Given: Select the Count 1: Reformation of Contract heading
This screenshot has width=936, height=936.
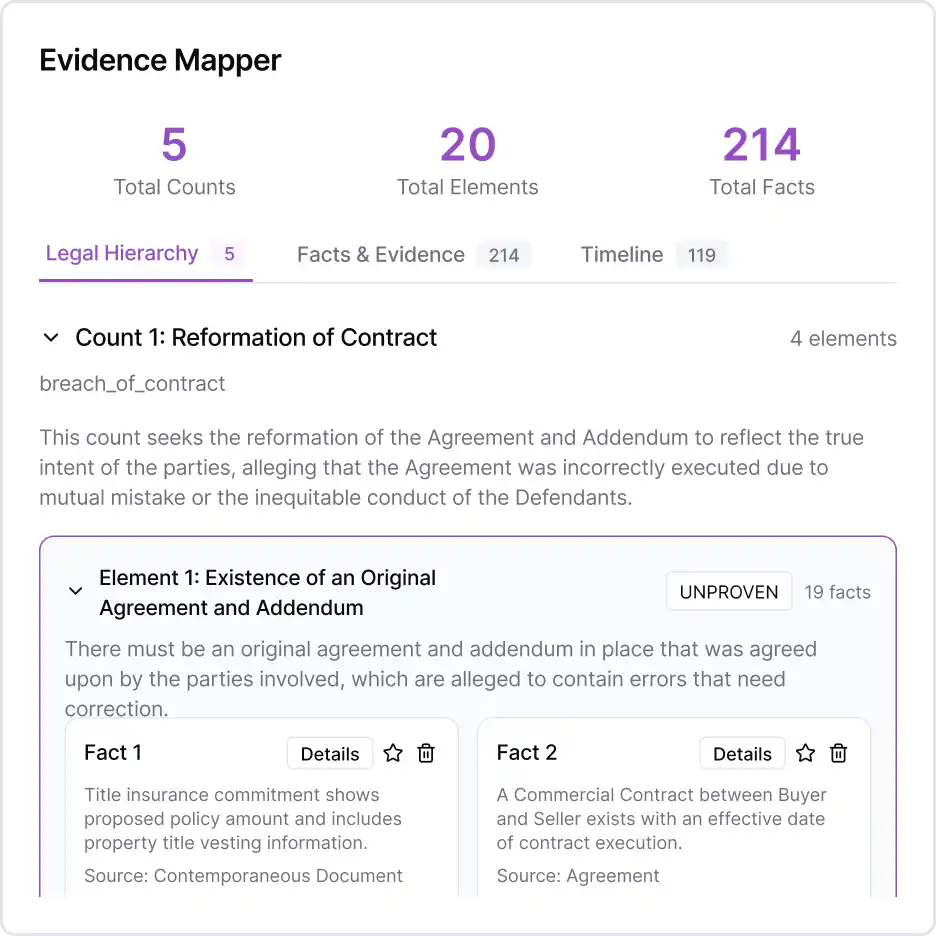Looking at the screenshot, I should (x=256, y=338).
